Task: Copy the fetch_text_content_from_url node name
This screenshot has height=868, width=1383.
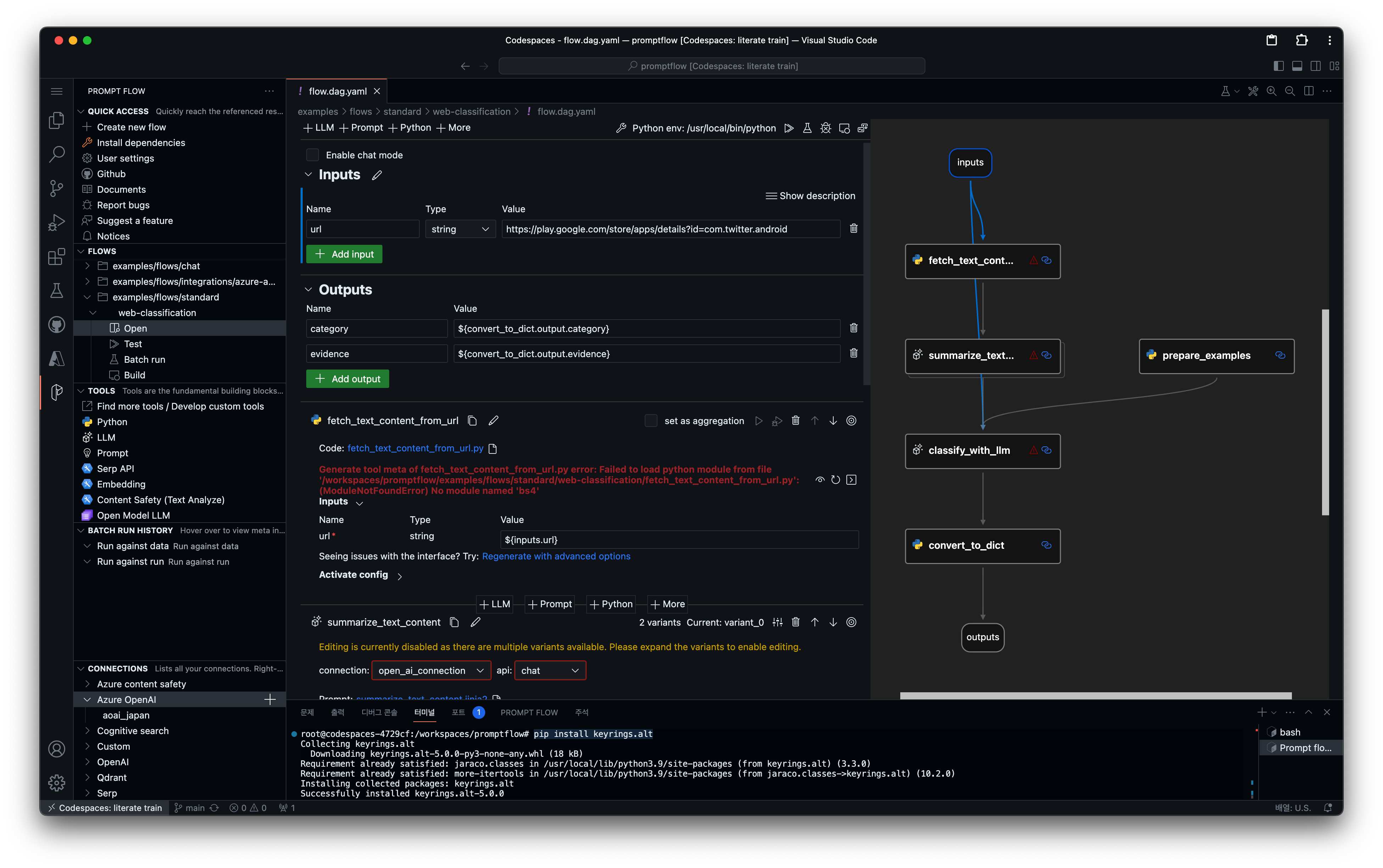Action: tap(472, 421)
